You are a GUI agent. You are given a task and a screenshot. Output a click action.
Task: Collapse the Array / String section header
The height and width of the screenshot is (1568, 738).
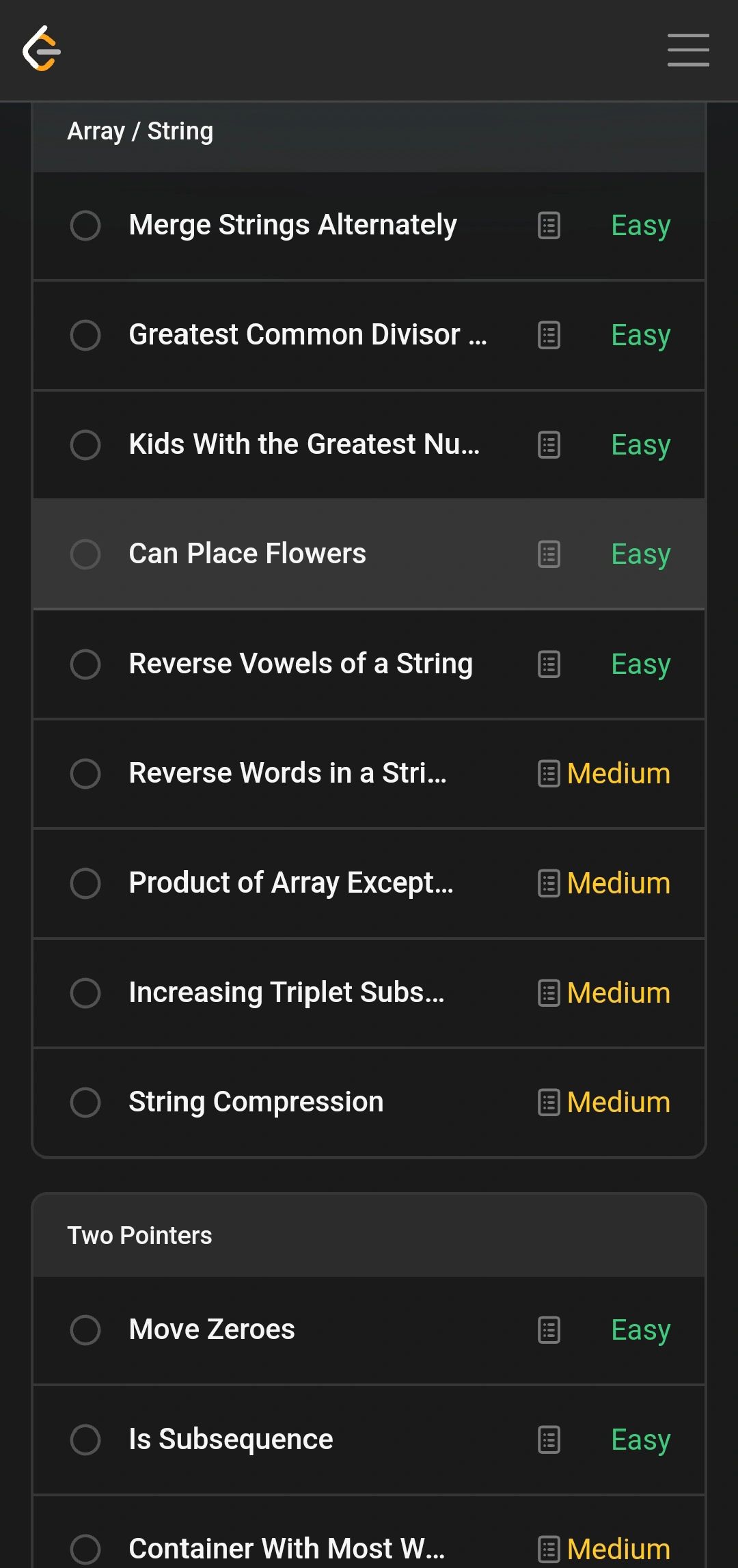tap(369, 132)
